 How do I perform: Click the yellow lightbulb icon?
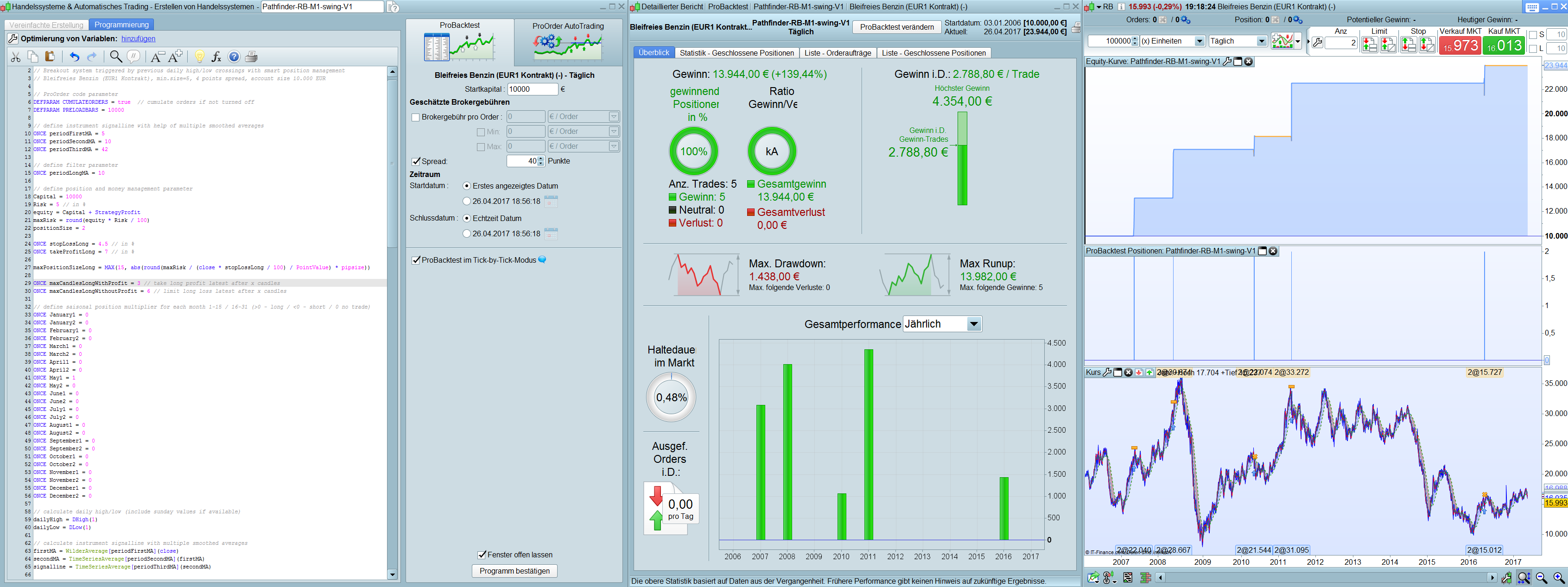pyautogui.click(x=199, y=57)
